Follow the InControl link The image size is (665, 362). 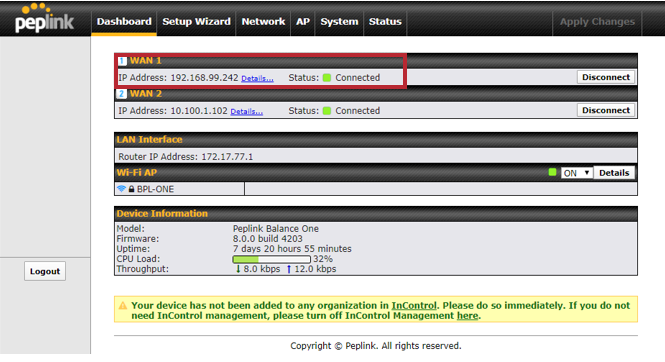coord(414,306)
